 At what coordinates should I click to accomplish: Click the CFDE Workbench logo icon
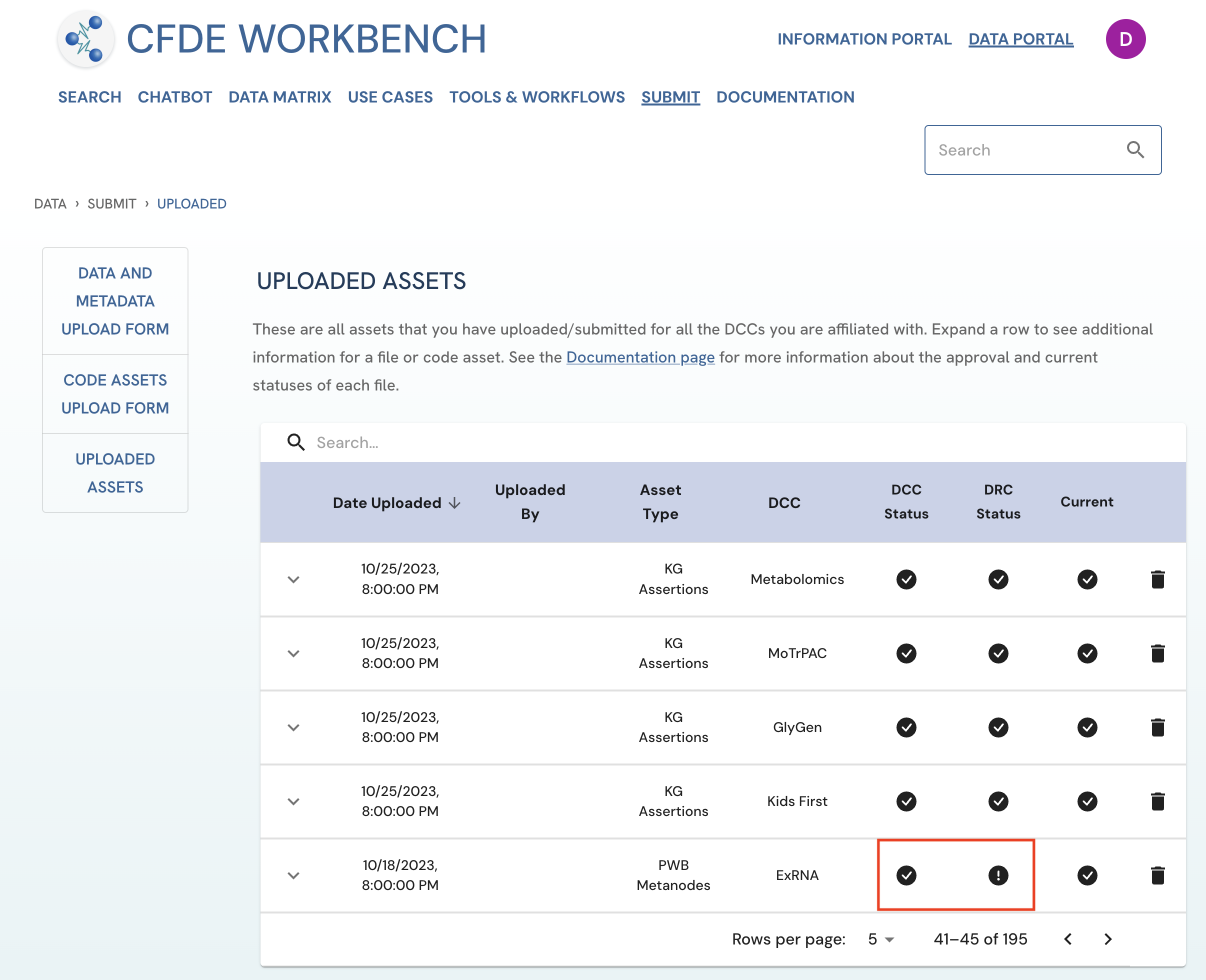tap(86, 39)
